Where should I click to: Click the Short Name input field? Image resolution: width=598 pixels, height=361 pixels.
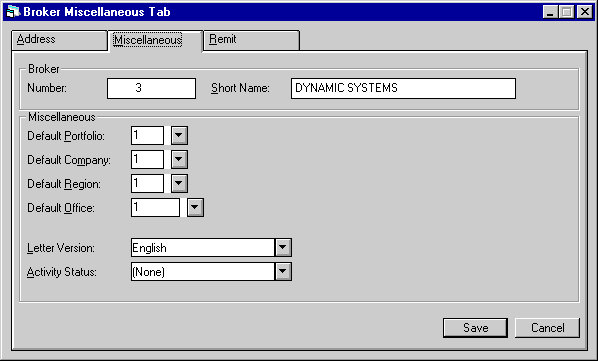(x=403, y=88)
